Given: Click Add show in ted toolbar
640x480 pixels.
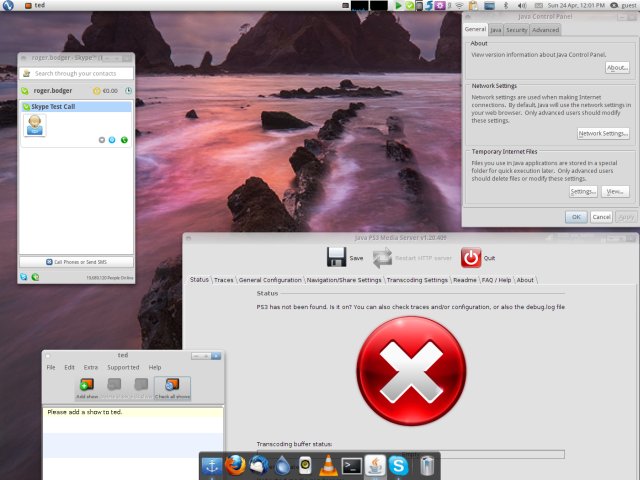Looking at the screenshot, I should (87, 388).
